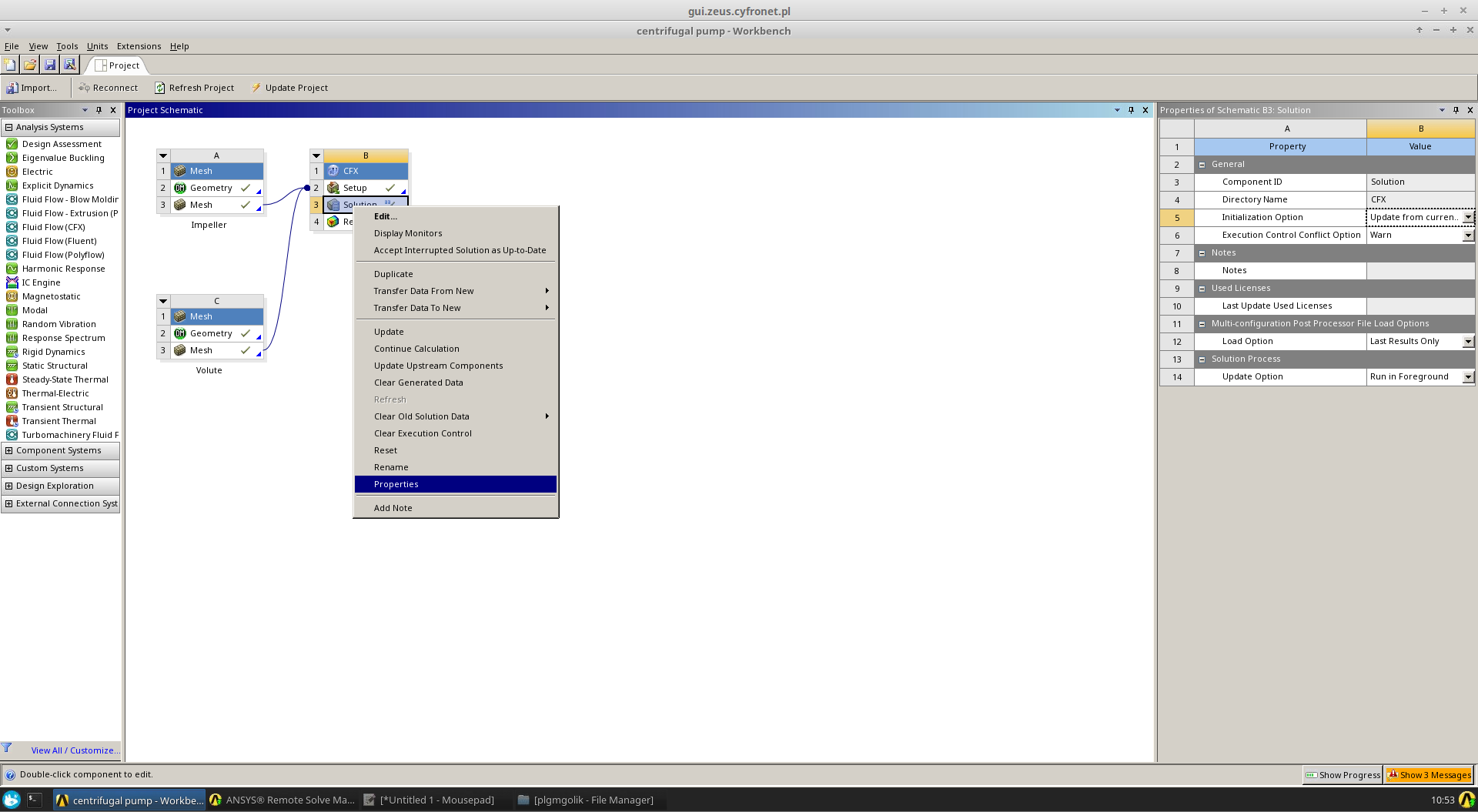Click the Show Progress button
This screenshot has width=1478, height=812.
tap(1343, 775)
